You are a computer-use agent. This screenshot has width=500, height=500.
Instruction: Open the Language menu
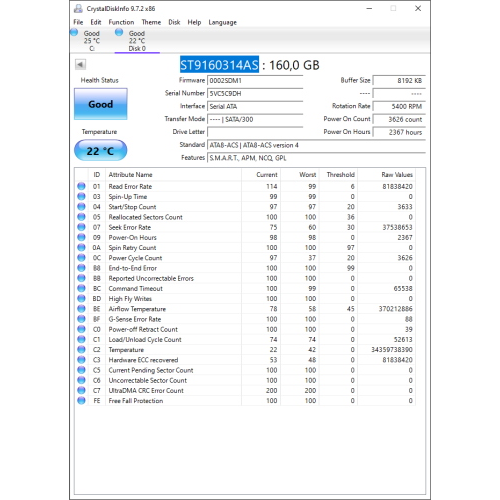(x=223, y=22)
